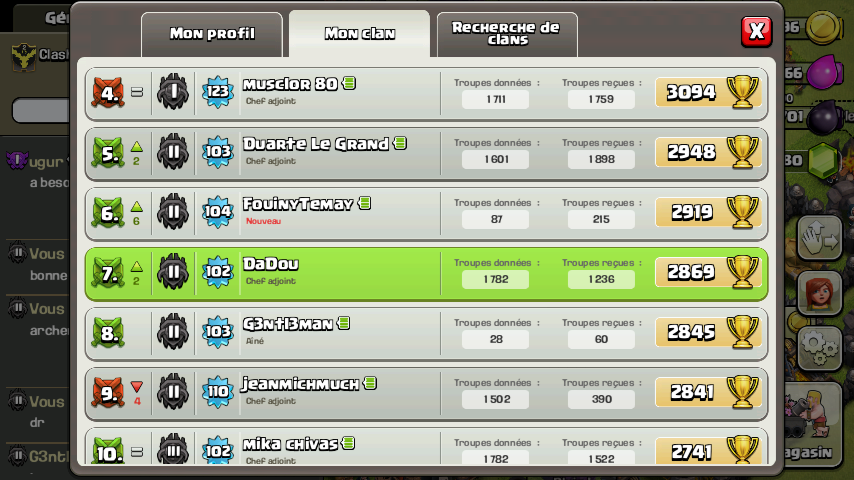Tap the red rank 9 shield for jeanmichmuch
Viewport: 854px width, 480px height.
coord(108,392)
